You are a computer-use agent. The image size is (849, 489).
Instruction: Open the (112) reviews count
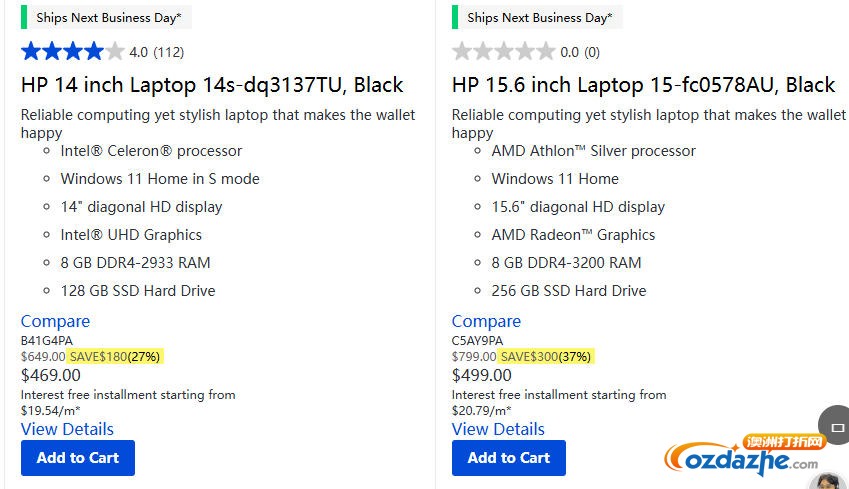click(169, 52)
